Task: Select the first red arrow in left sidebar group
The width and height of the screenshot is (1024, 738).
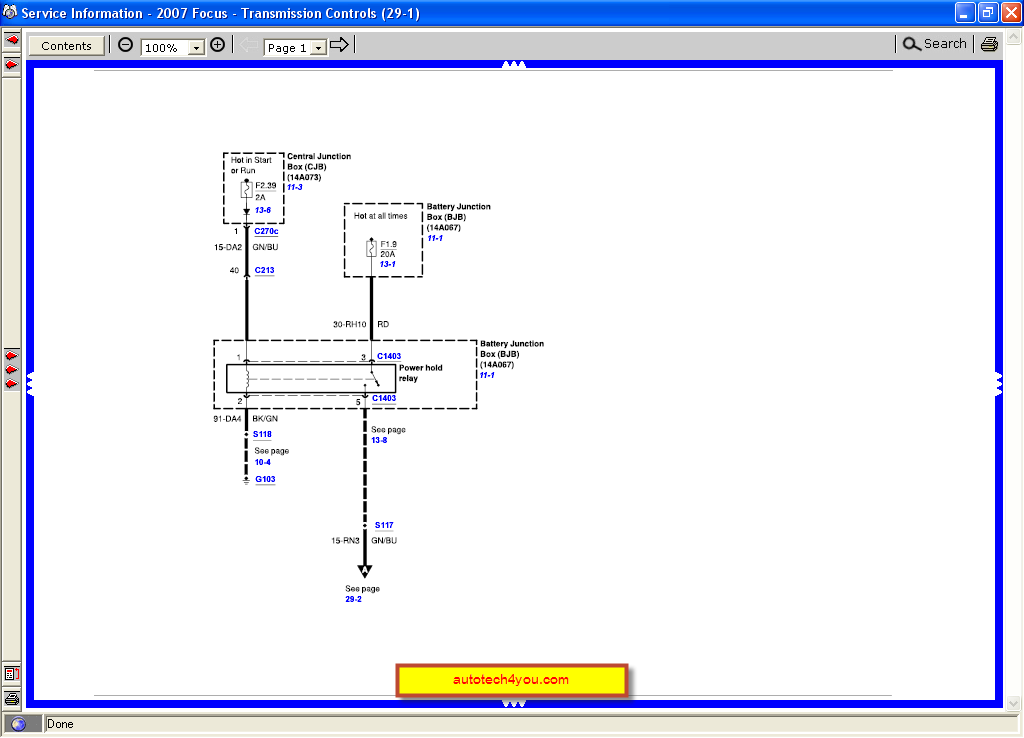Action: tap(10, 354)
